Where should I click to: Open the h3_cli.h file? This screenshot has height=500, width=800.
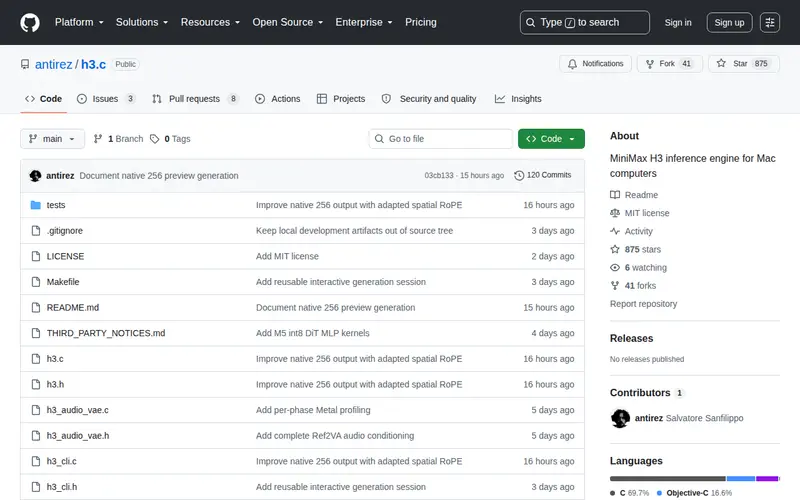coord(62,487)
